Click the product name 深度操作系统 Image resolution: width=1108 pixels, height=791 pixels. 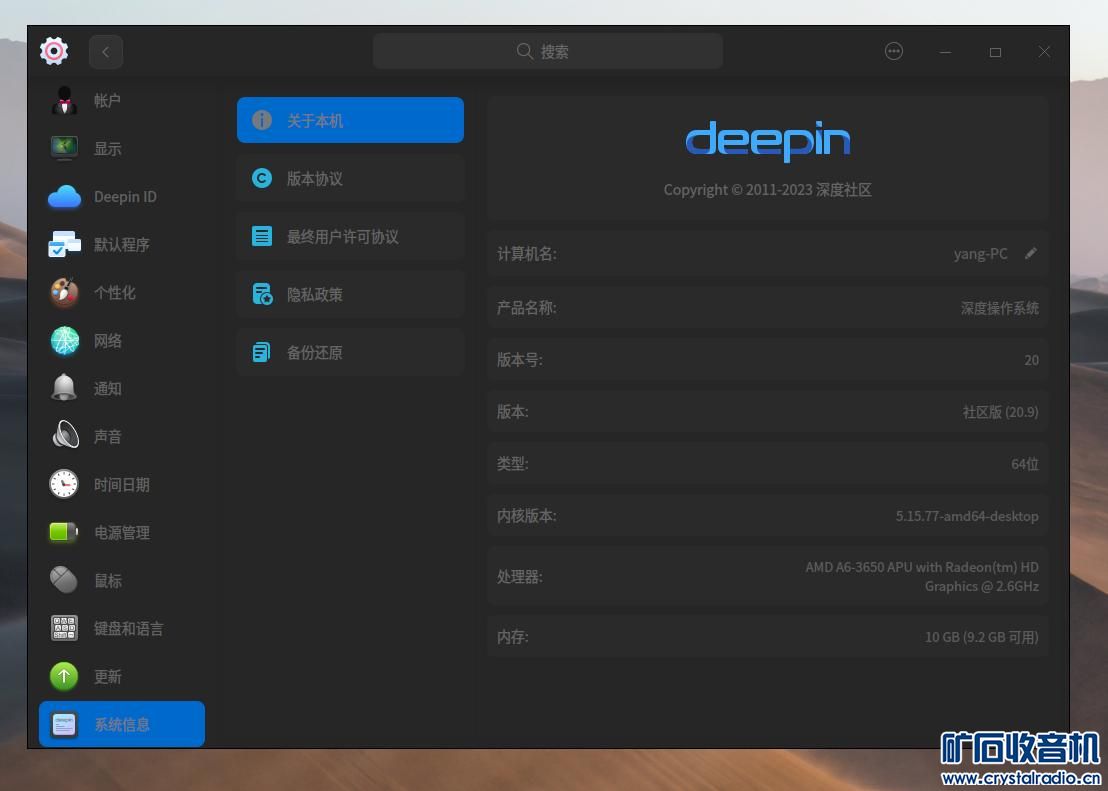pos(999,308)
